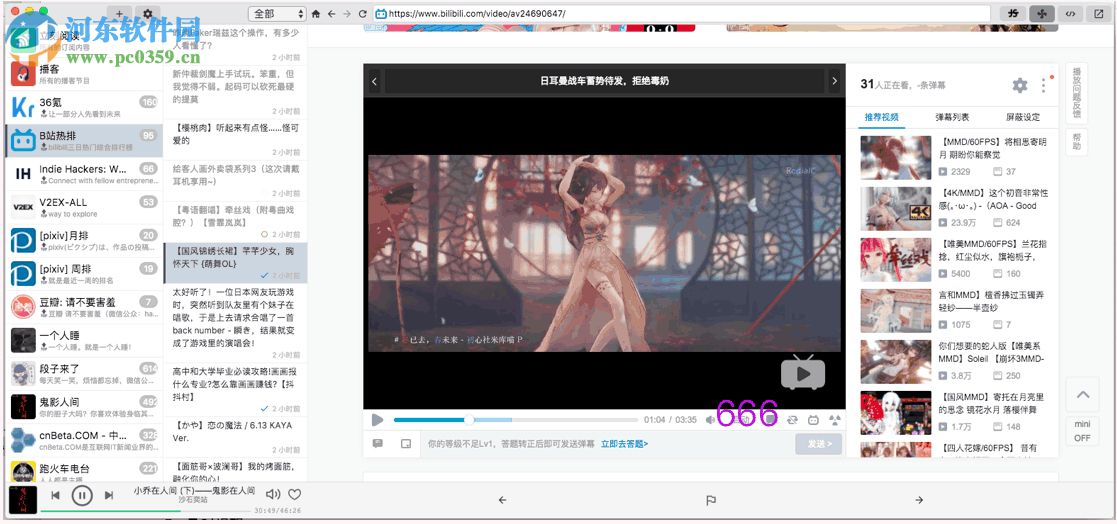Open the player settings gear icon
1117x524 pixels.
[1020, 85]
